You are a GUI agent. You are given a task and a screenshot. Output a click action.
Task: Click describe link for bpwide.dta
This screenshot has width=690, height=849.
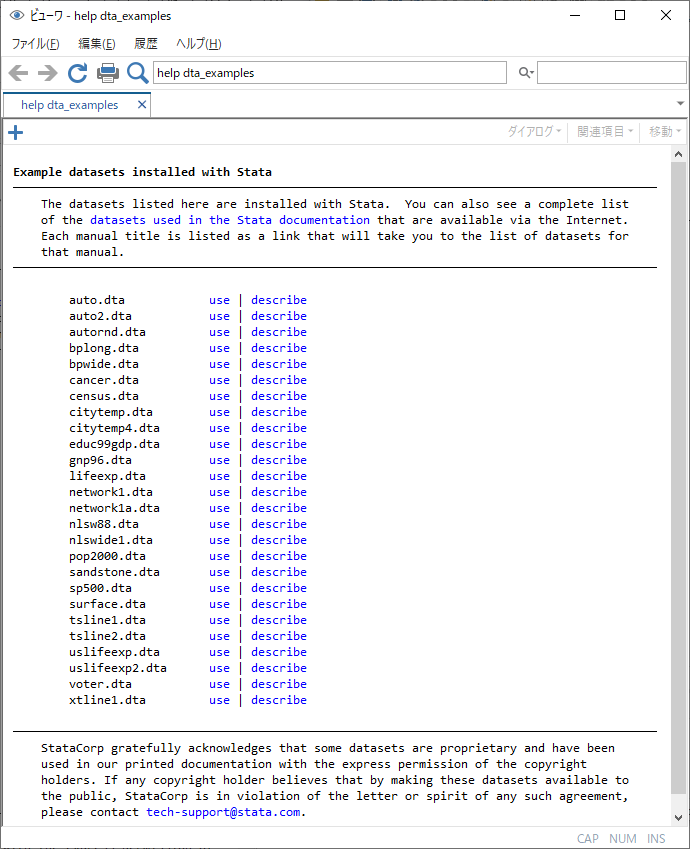coord(279,364)
